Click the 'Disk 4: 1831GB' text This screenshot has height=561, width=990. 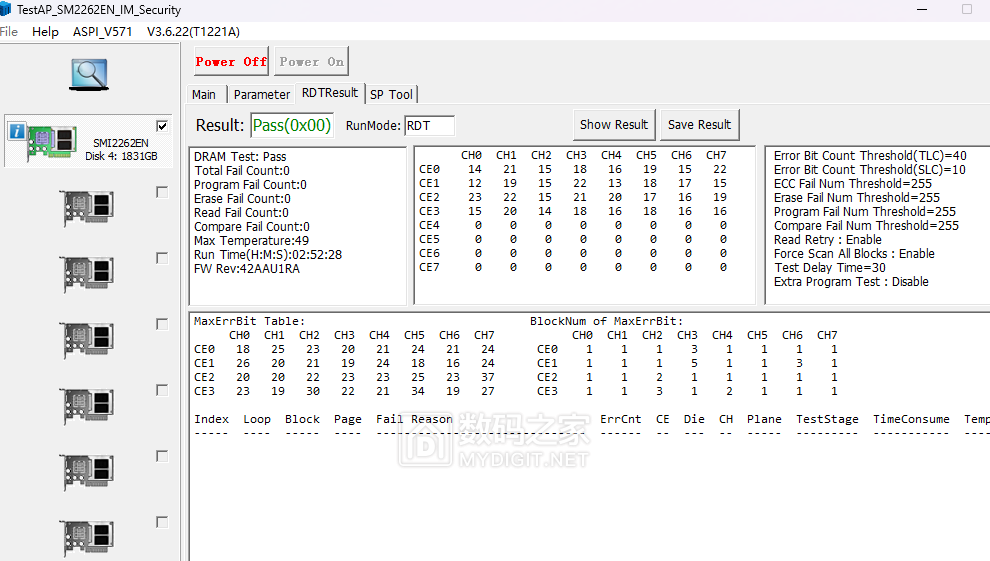pyautogui.click(x=121, y=156)
